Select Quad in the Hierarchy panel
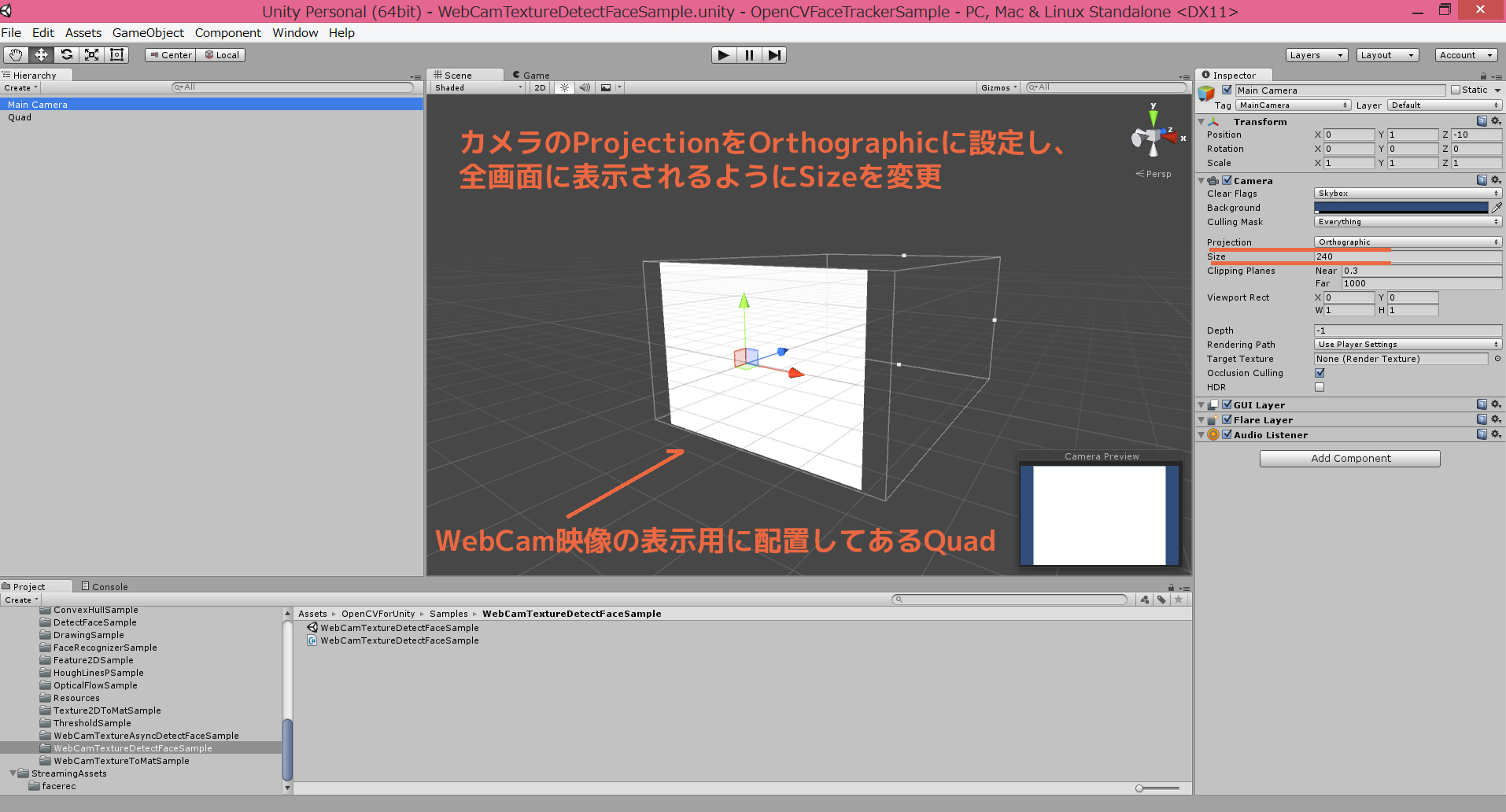This screenshot has width=1506, height=812. [x=19, y=117]
